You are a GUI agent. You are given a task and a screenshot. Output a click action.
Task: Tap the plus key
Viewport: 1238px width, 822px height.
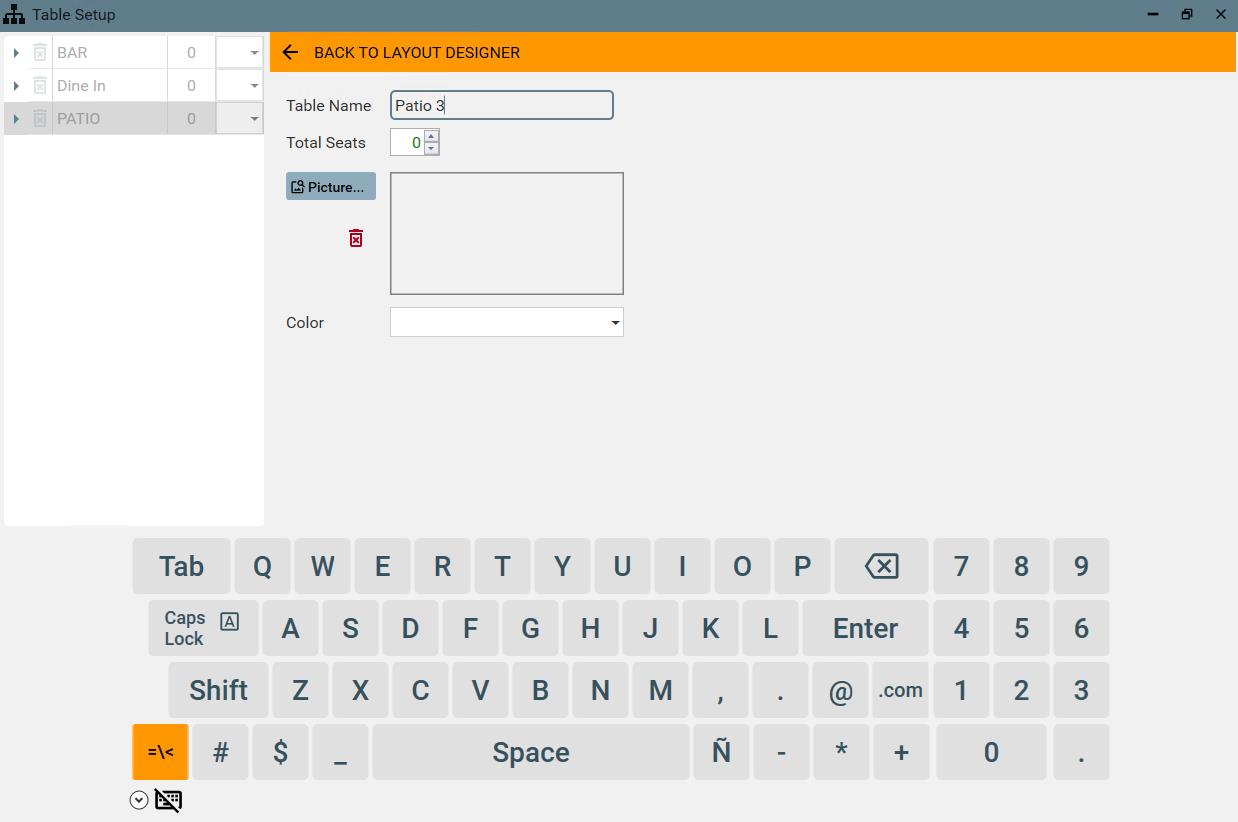(901, 752)
